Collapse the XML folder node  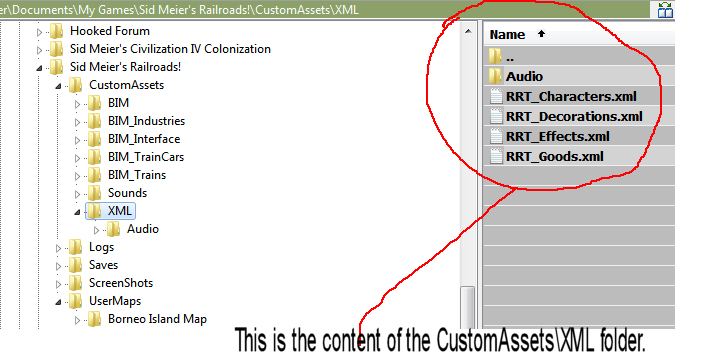(x=77, y=212)
